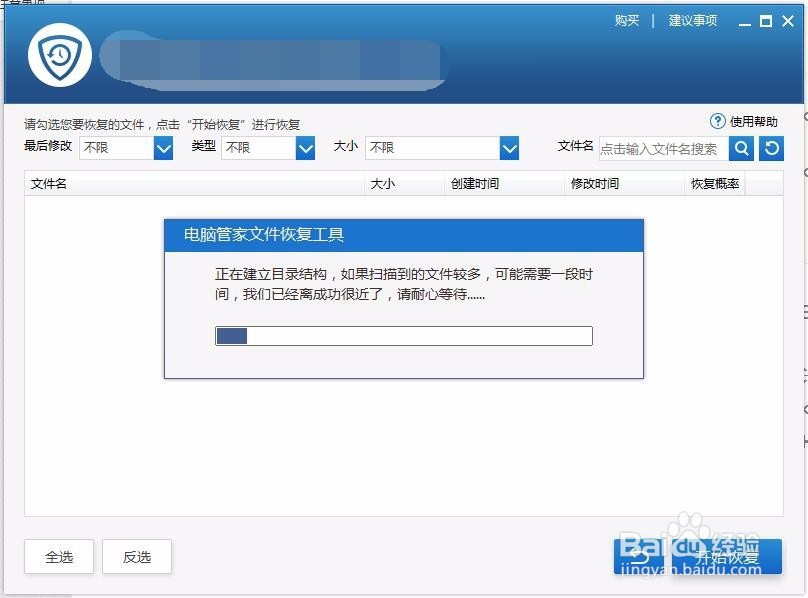Viewport: 808px width, 598px height.
Task: Open the 建议事项 suggestions link
Action: (693, 21)
